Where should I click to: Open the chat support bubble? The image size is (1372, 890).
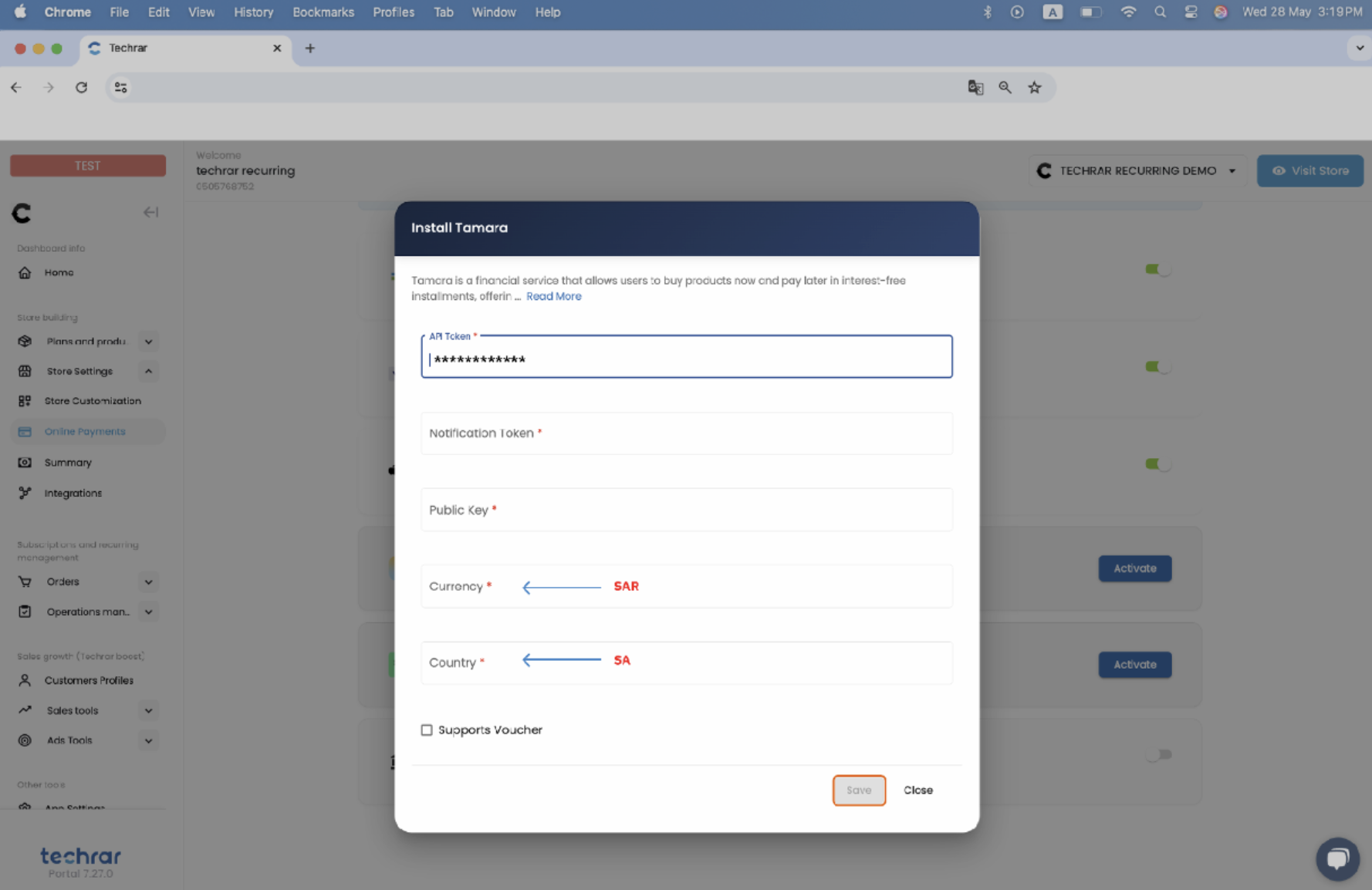click(1337, 858)
